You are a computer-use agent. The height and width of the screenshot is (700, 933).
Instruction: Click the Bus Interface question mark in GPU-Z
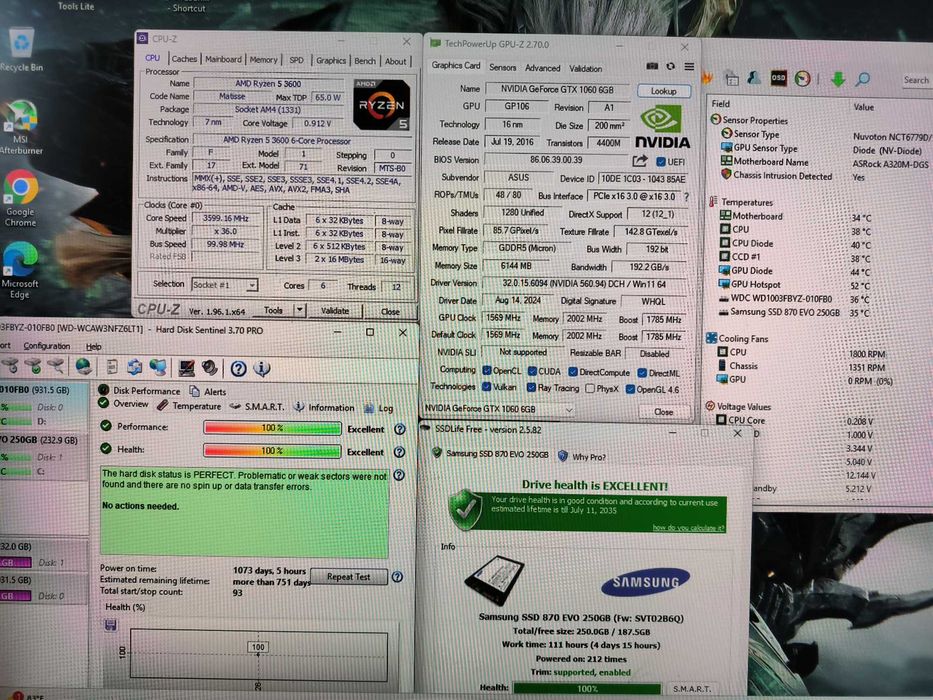click(x=687, y=196)
